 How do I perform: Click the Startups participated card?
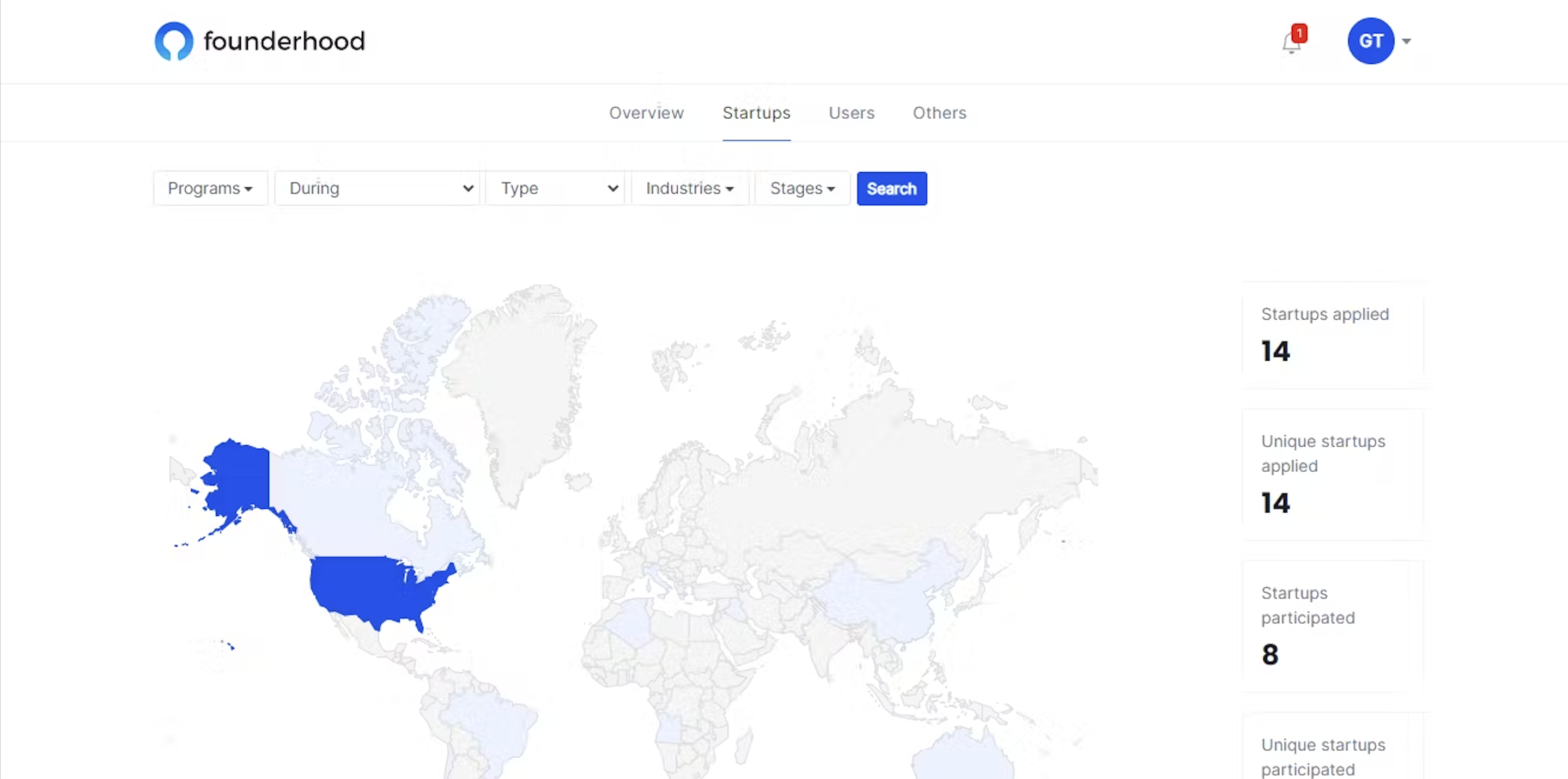pyautogui.click(x=1332, y=625)
